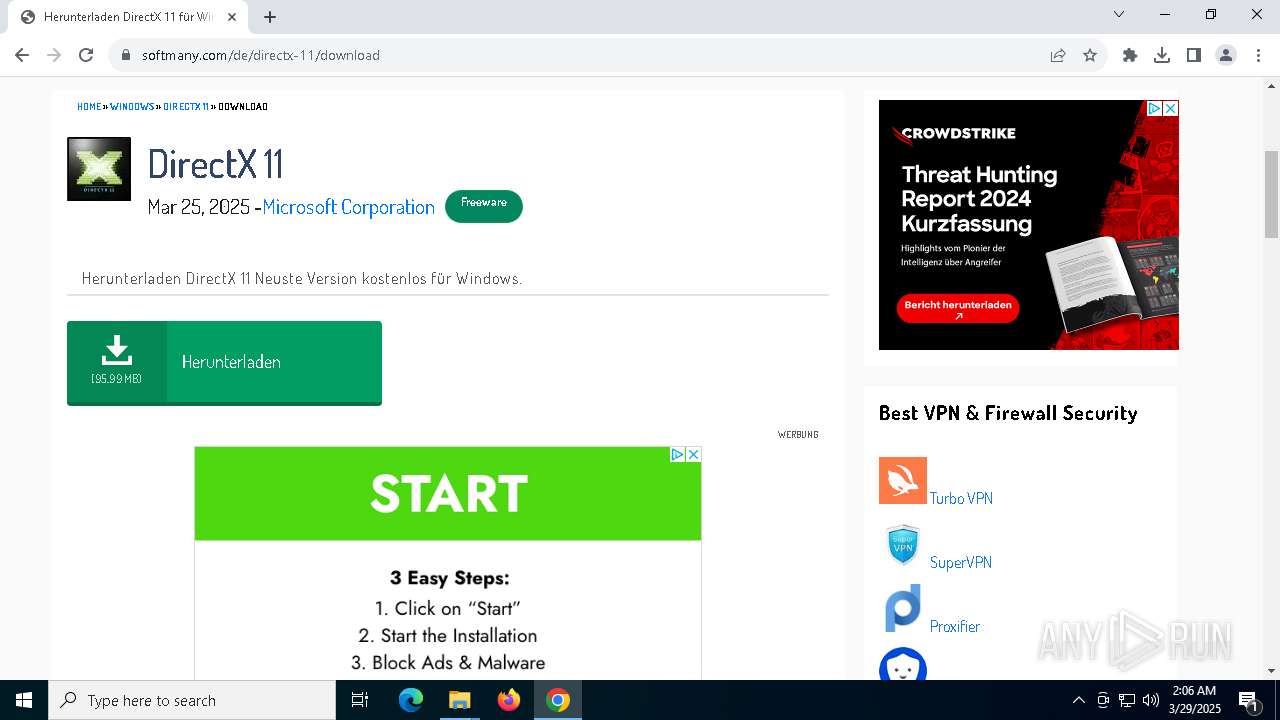The width and height of the screenshot is (1280, 720).
Task: Click the green START ad banner
Action: click(x=448, y=494)
